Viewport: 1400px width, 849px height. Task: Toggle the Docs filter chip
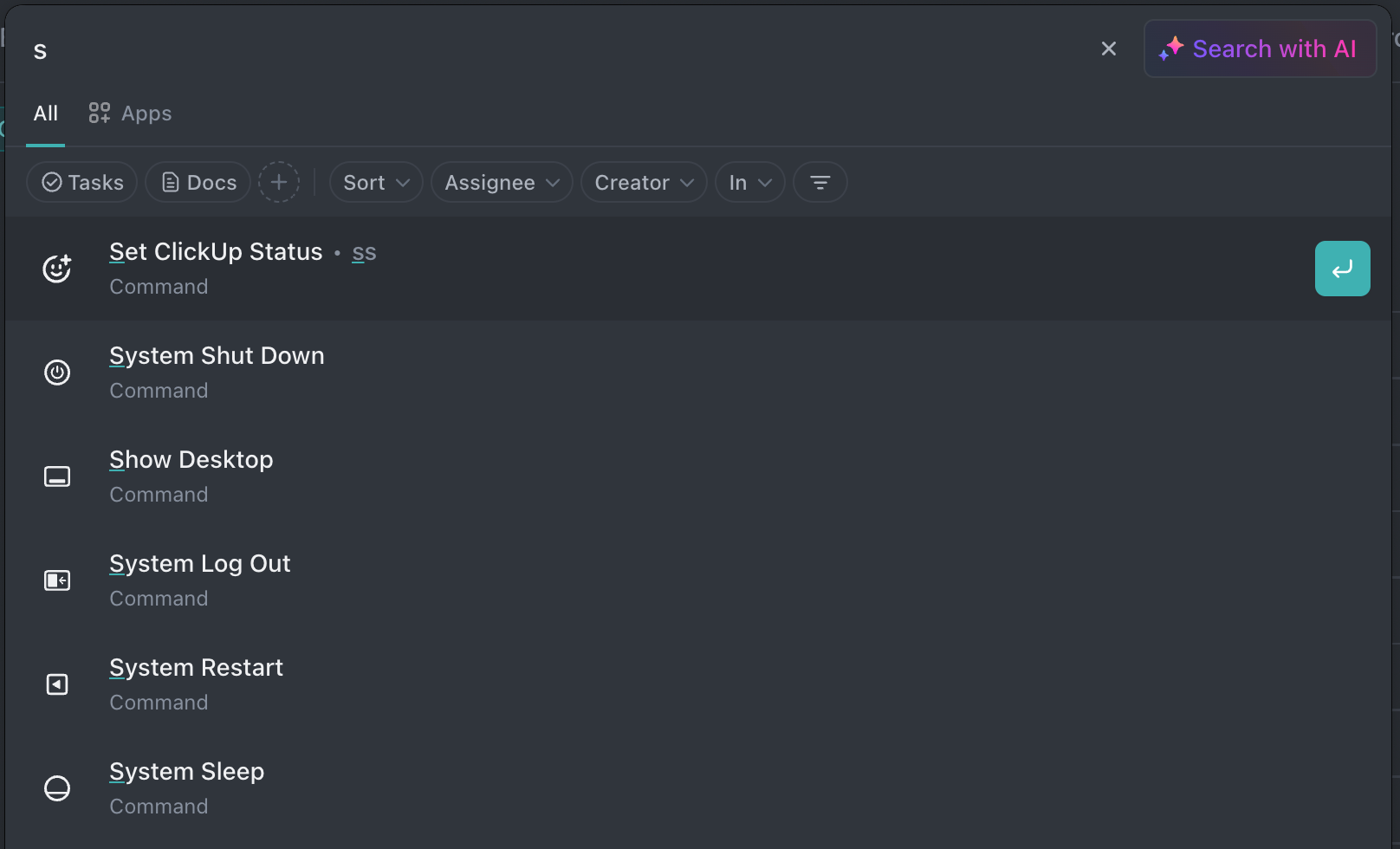point(198,182)
